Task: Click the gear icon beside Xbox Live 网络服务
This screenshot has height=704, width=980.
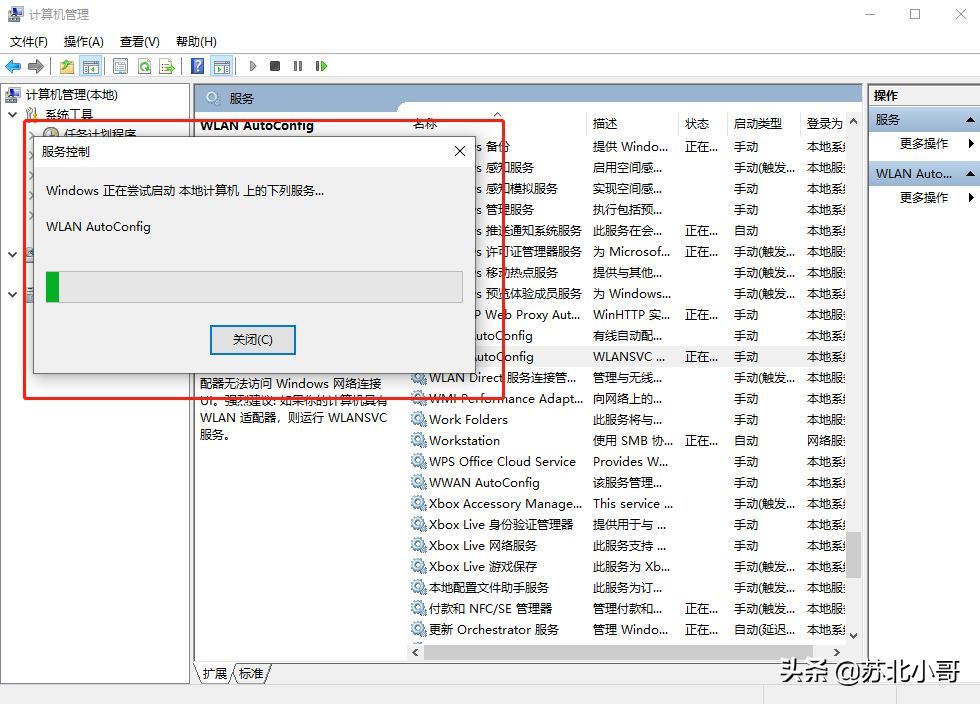Action: tap(418, 545)
